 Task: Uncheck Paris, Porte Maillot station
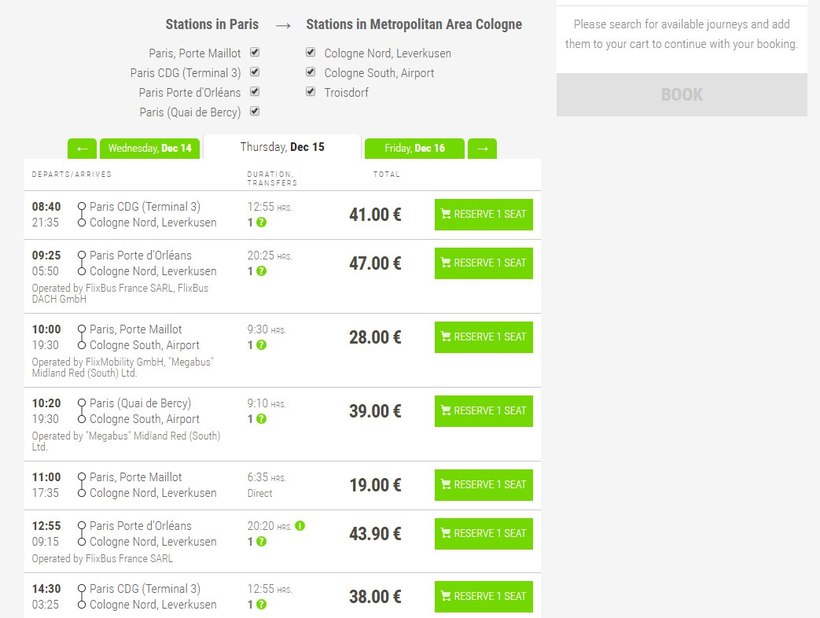tap(255, 52)
